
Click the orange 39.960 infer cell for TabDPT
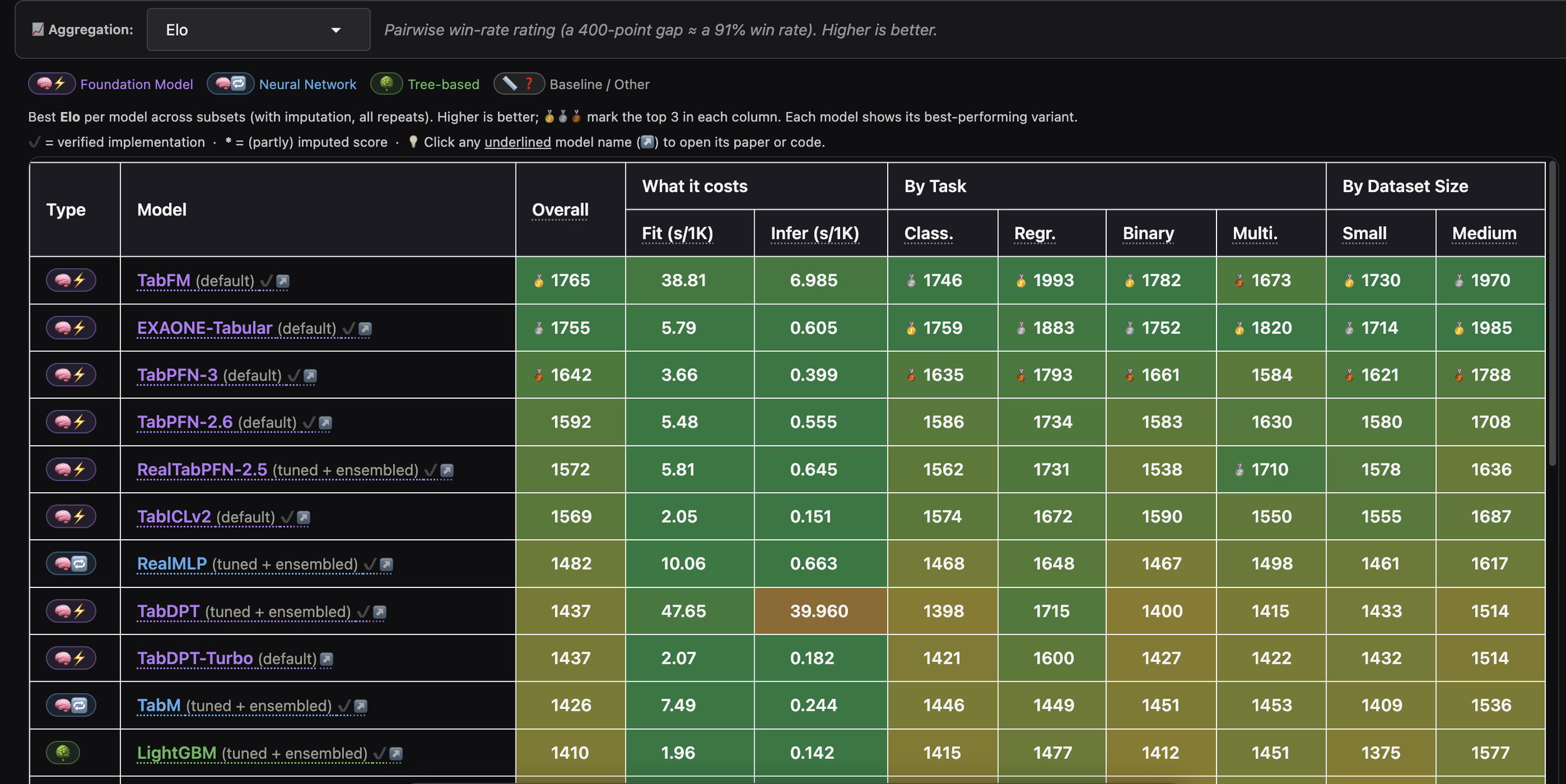point(821,611)
